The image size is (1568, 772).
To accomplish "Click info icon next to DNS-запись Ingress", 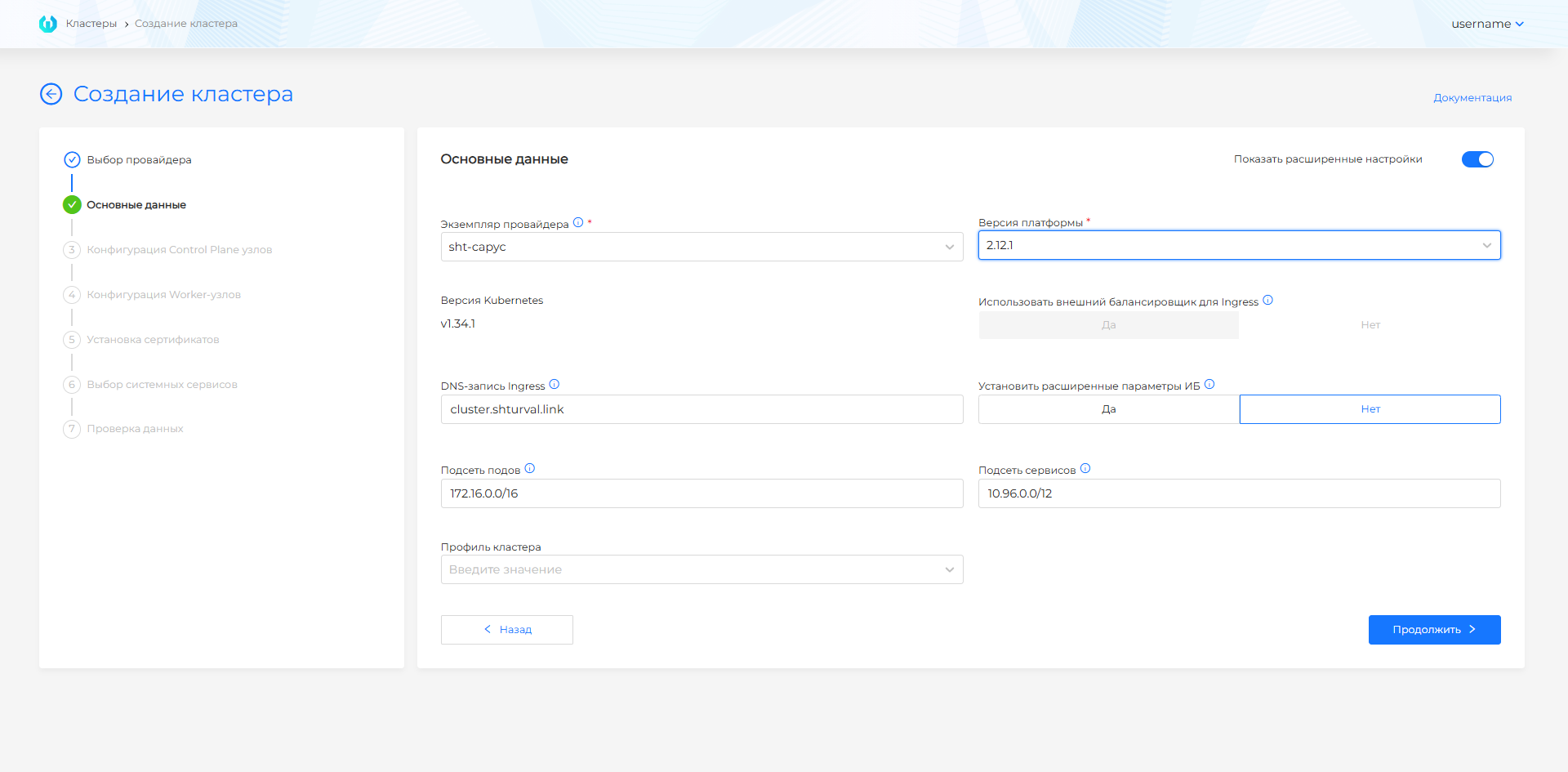I will tap(555, 384).
